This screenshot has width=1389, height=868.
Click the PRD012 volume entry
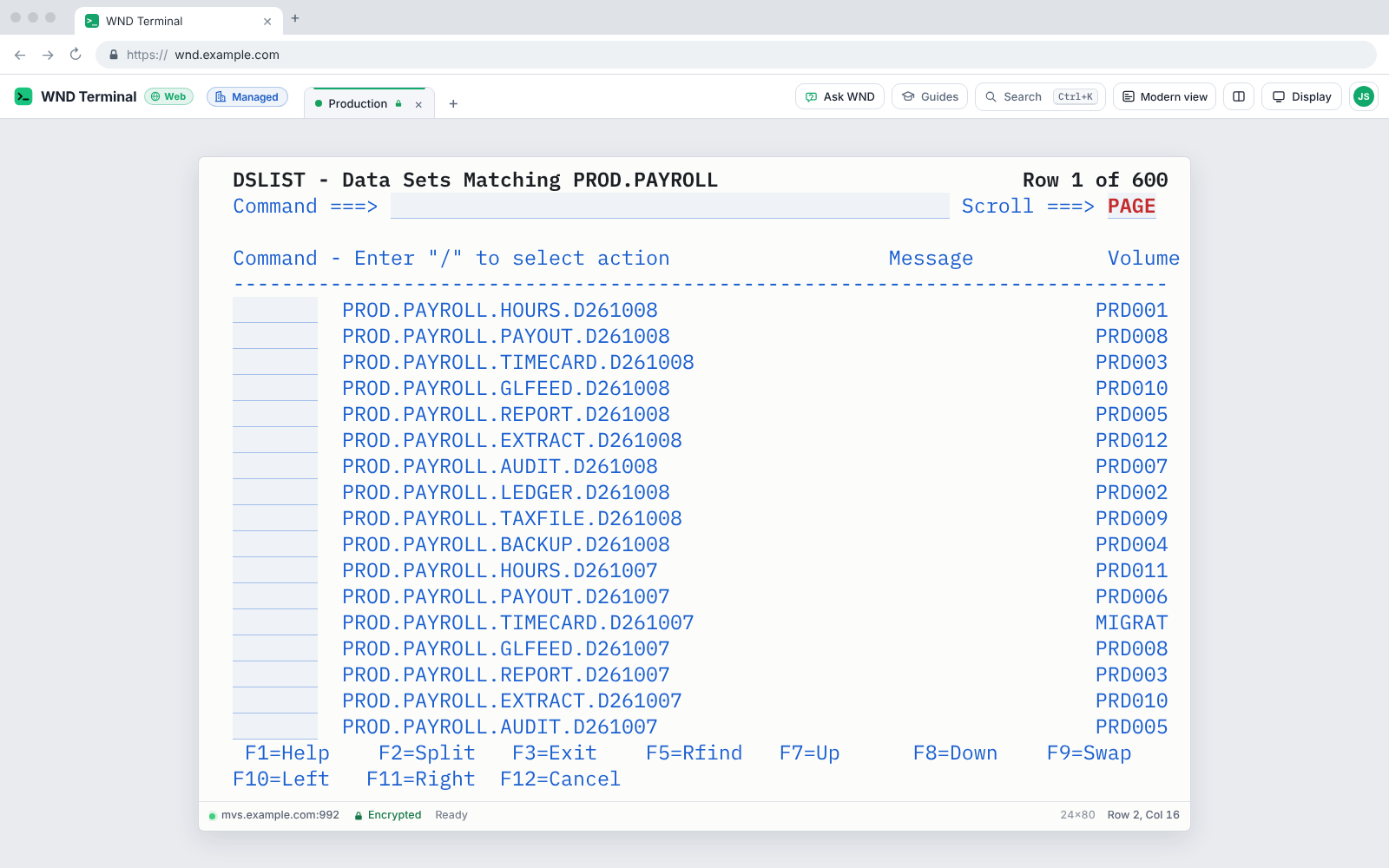click(x=1131, y=440)
